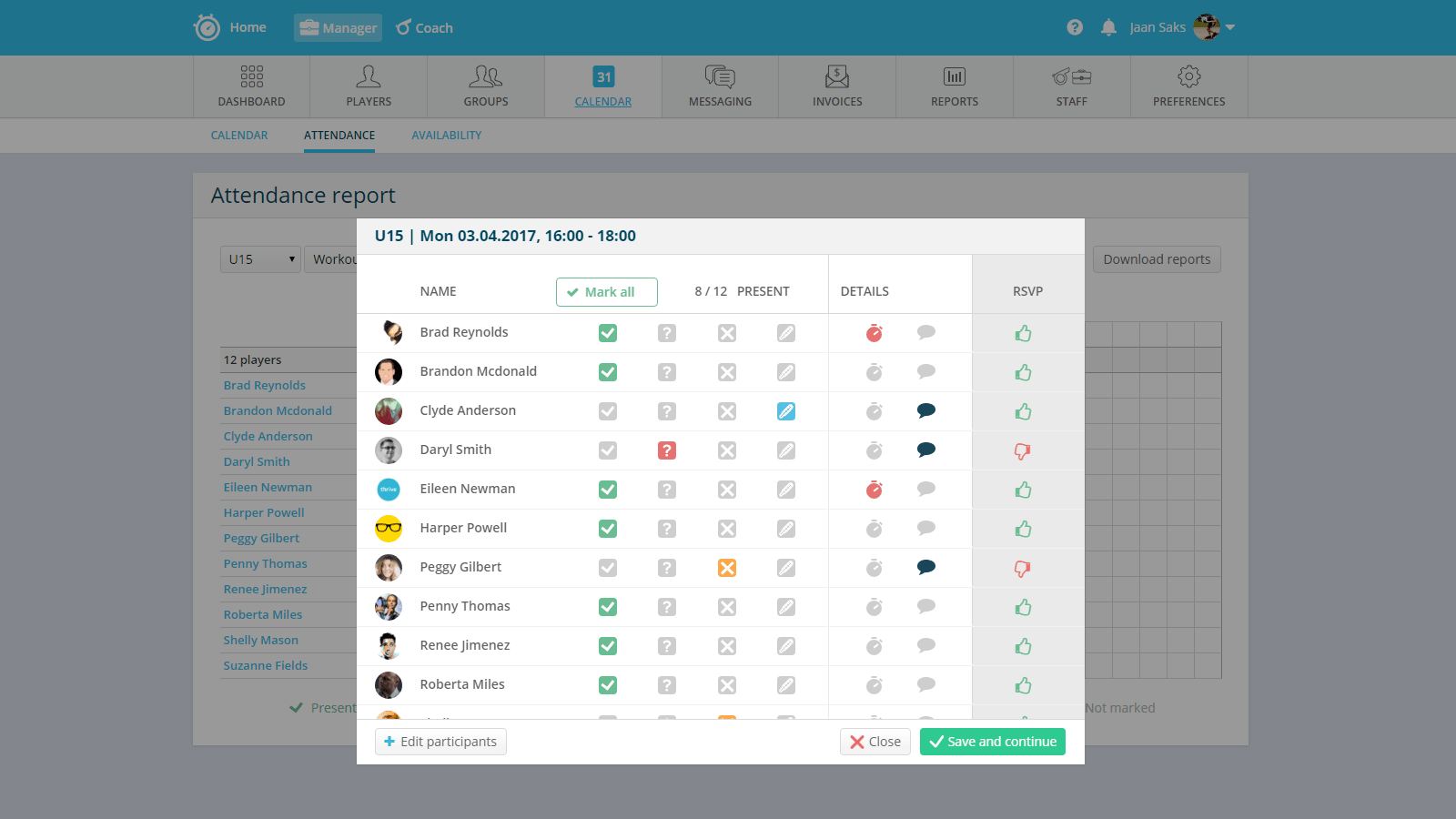
Task: Switch to the Calendar sub-tab
Action: [x=239, y=136]
